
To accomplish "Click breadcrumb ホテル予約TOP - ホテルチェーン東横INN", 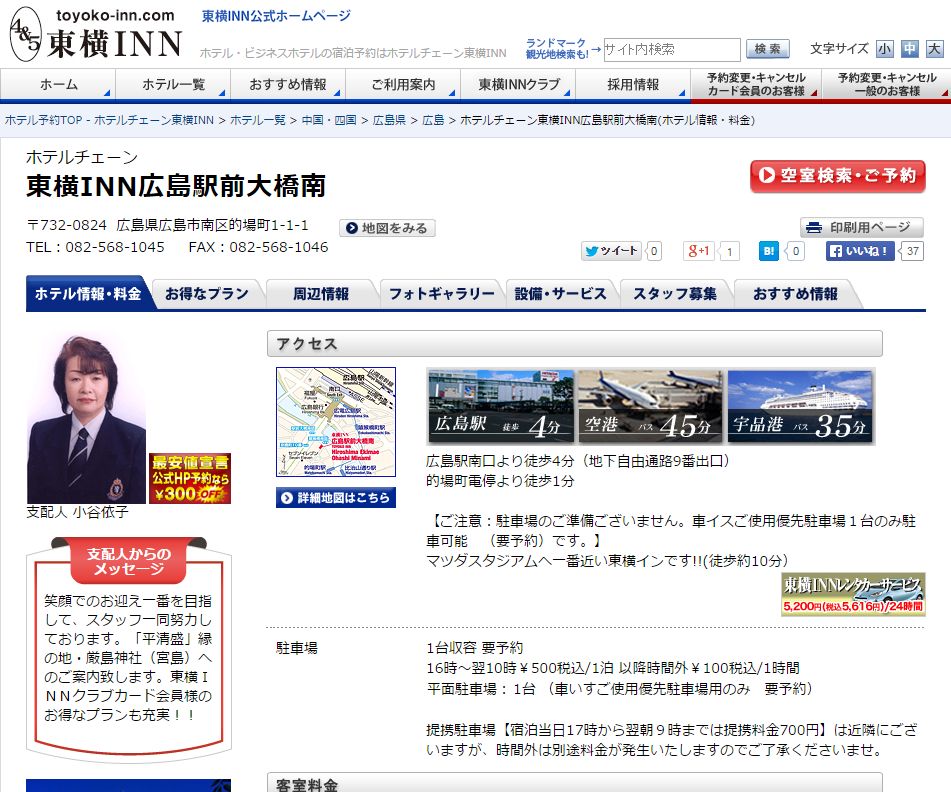I will (109, 120).
